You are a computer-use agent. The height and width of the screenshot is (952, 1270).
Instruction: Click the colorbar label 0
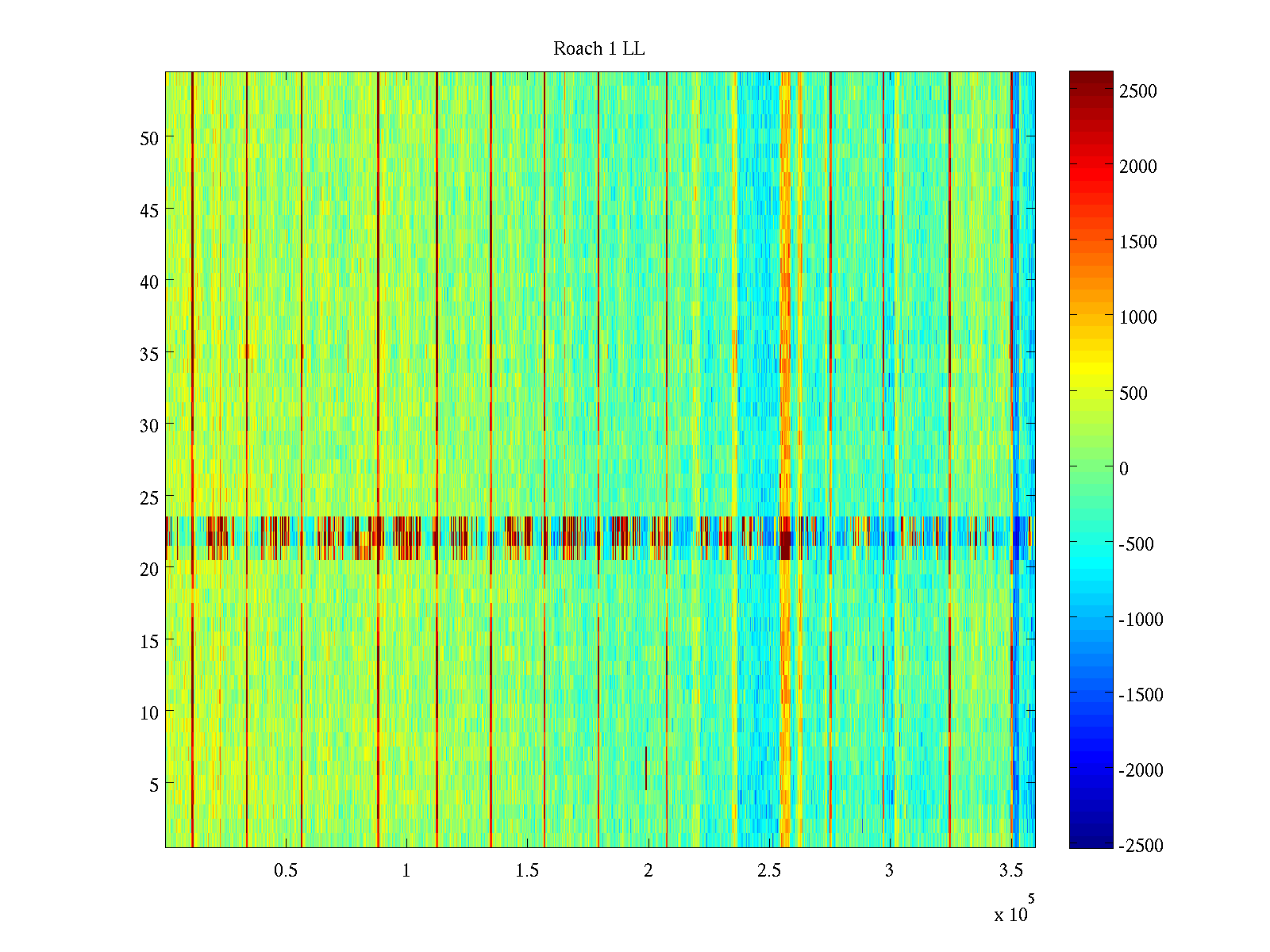(x=1123, y=469)
